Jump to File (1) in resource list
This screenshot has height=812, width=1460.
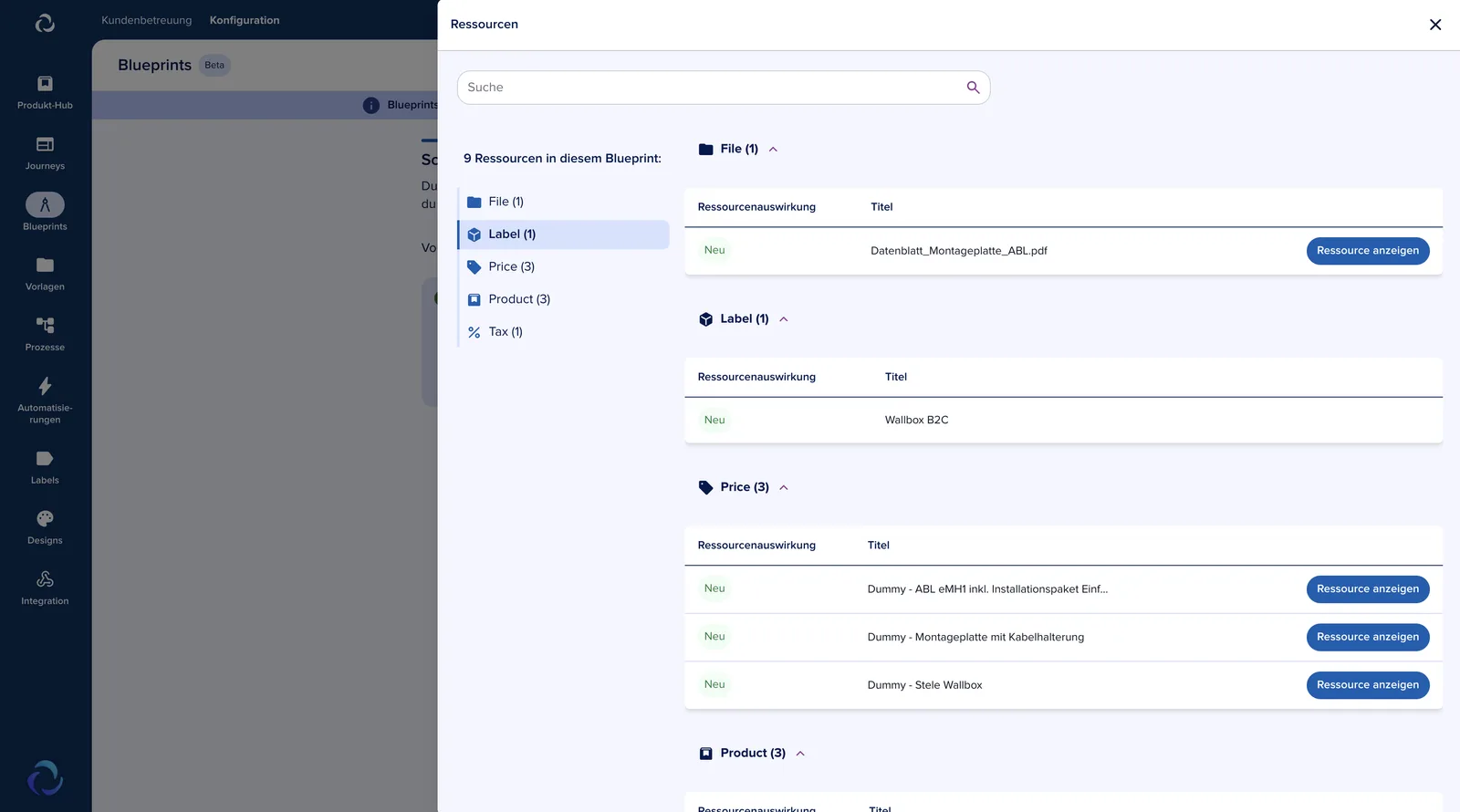[564, 202]
